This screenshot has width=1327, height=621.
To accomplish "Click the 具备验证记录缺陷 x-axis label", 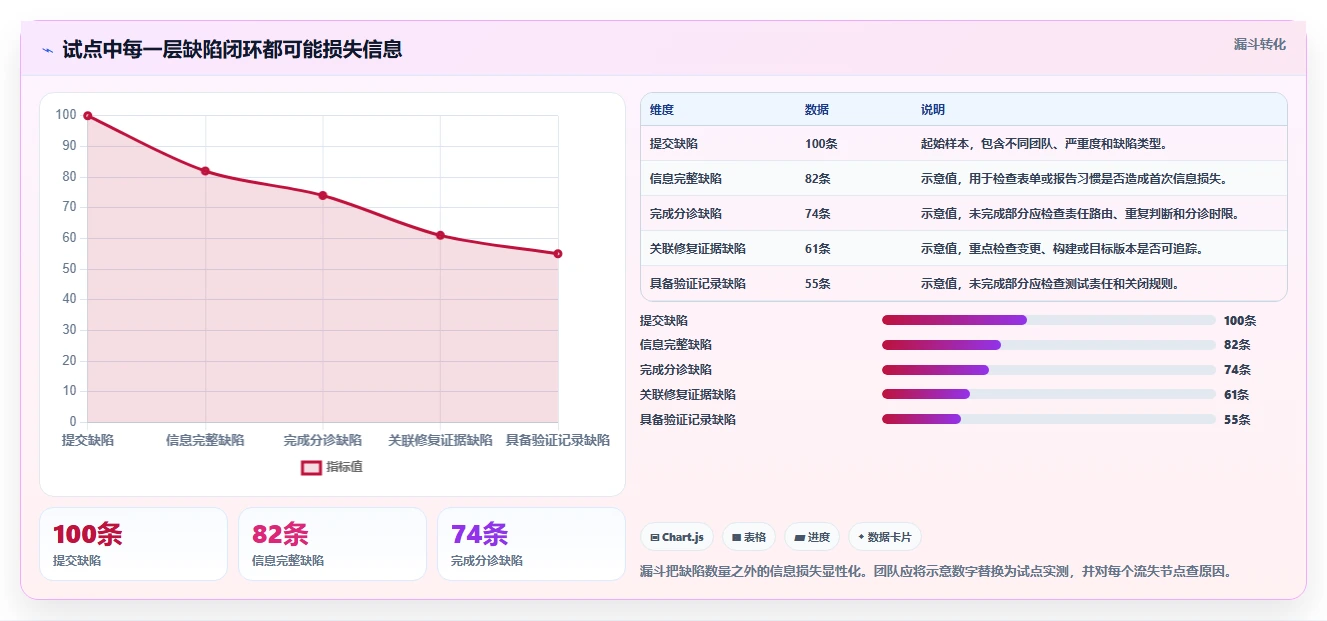I will (x=558, y=440).
